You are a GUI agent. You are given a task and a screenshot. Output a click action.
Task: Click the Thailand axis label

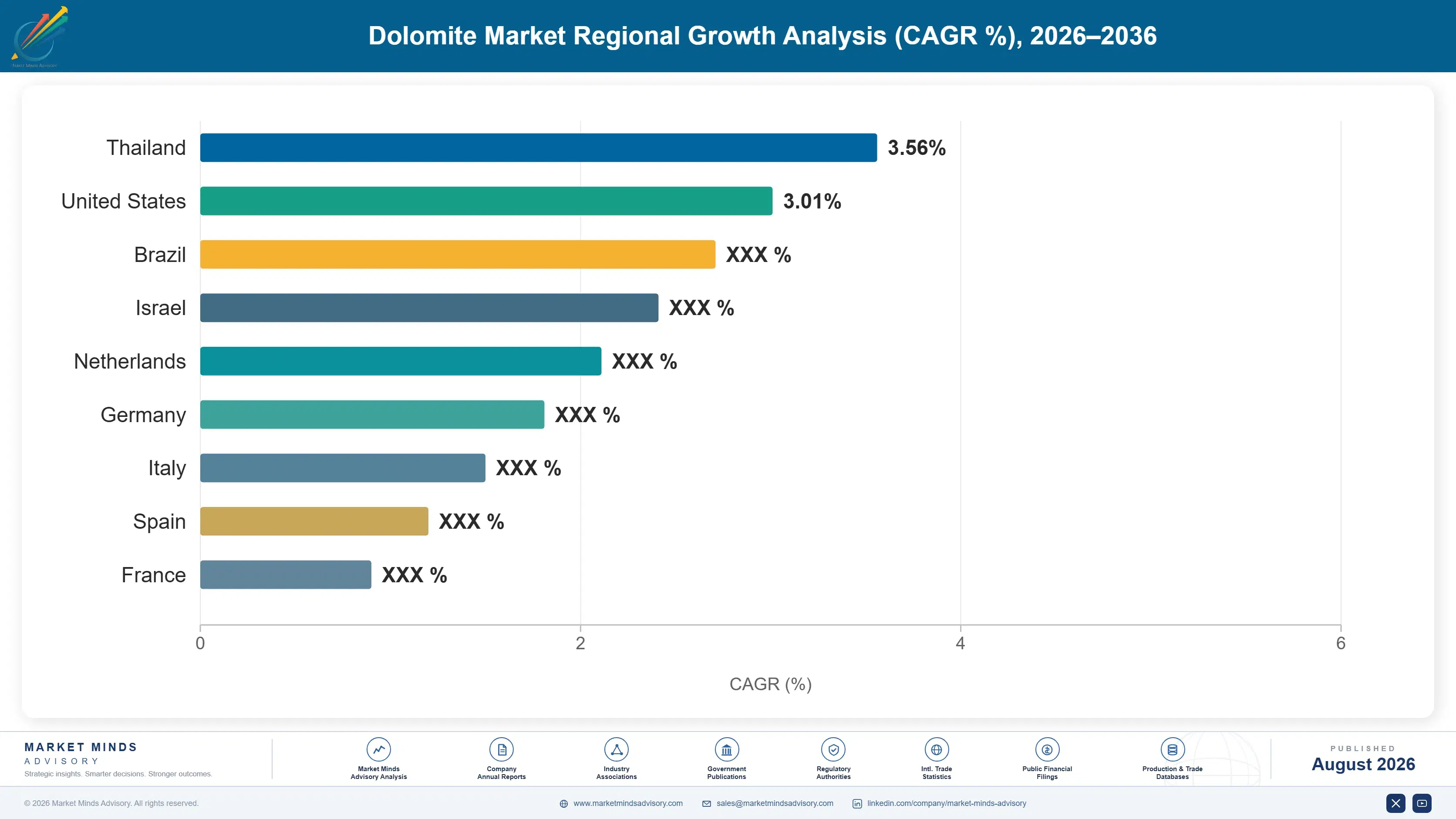146,148
